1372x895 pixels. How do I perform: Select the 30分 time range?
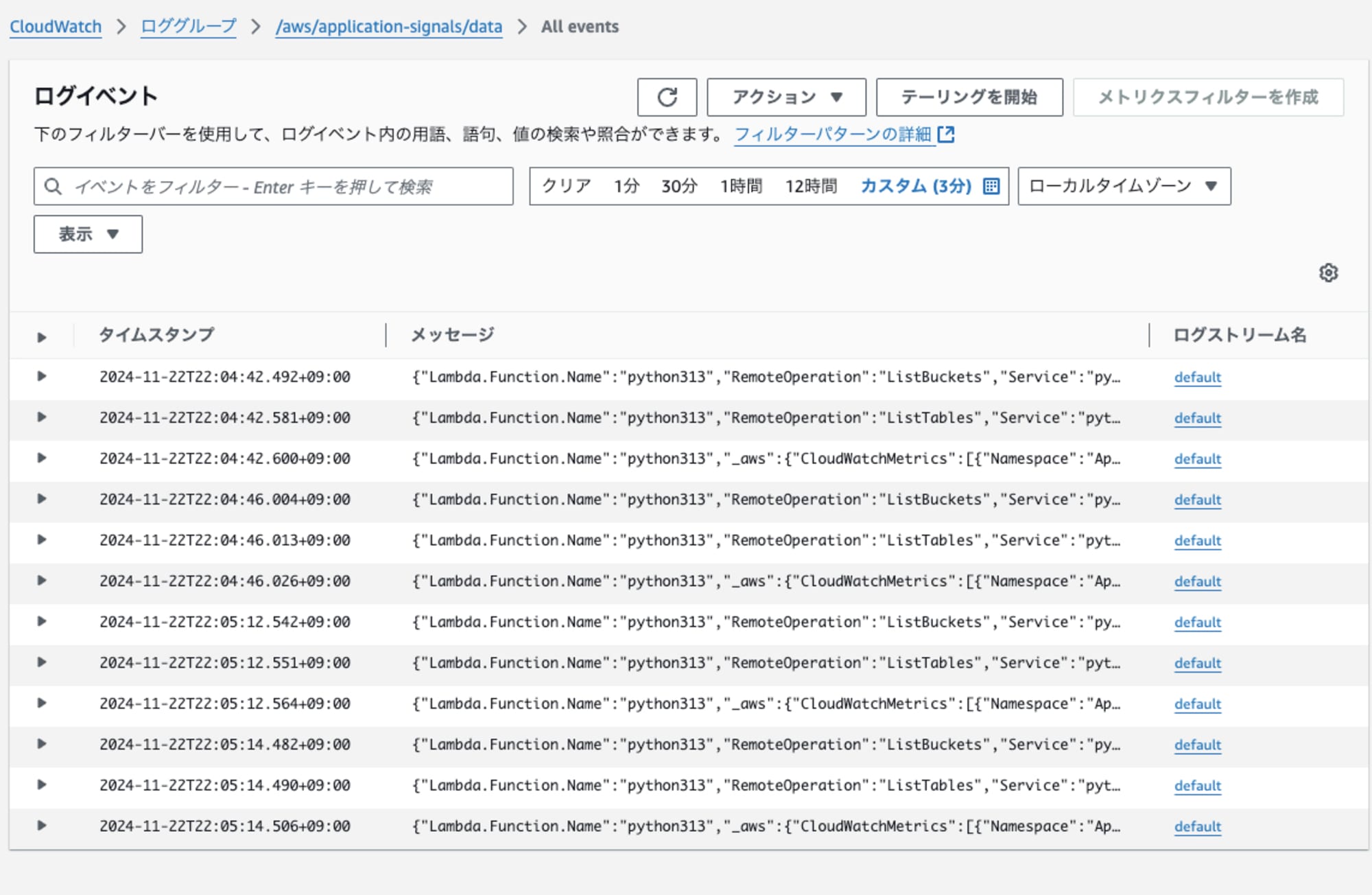[x=679, y=186]
